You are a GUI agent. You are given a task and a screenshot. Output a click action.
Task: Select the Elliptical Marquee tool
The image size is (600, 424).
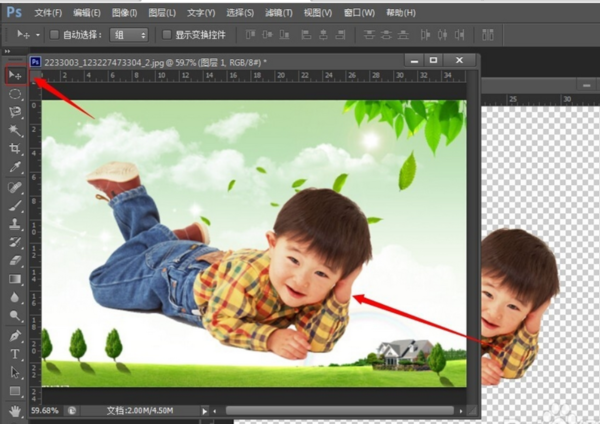pos(15,93)
